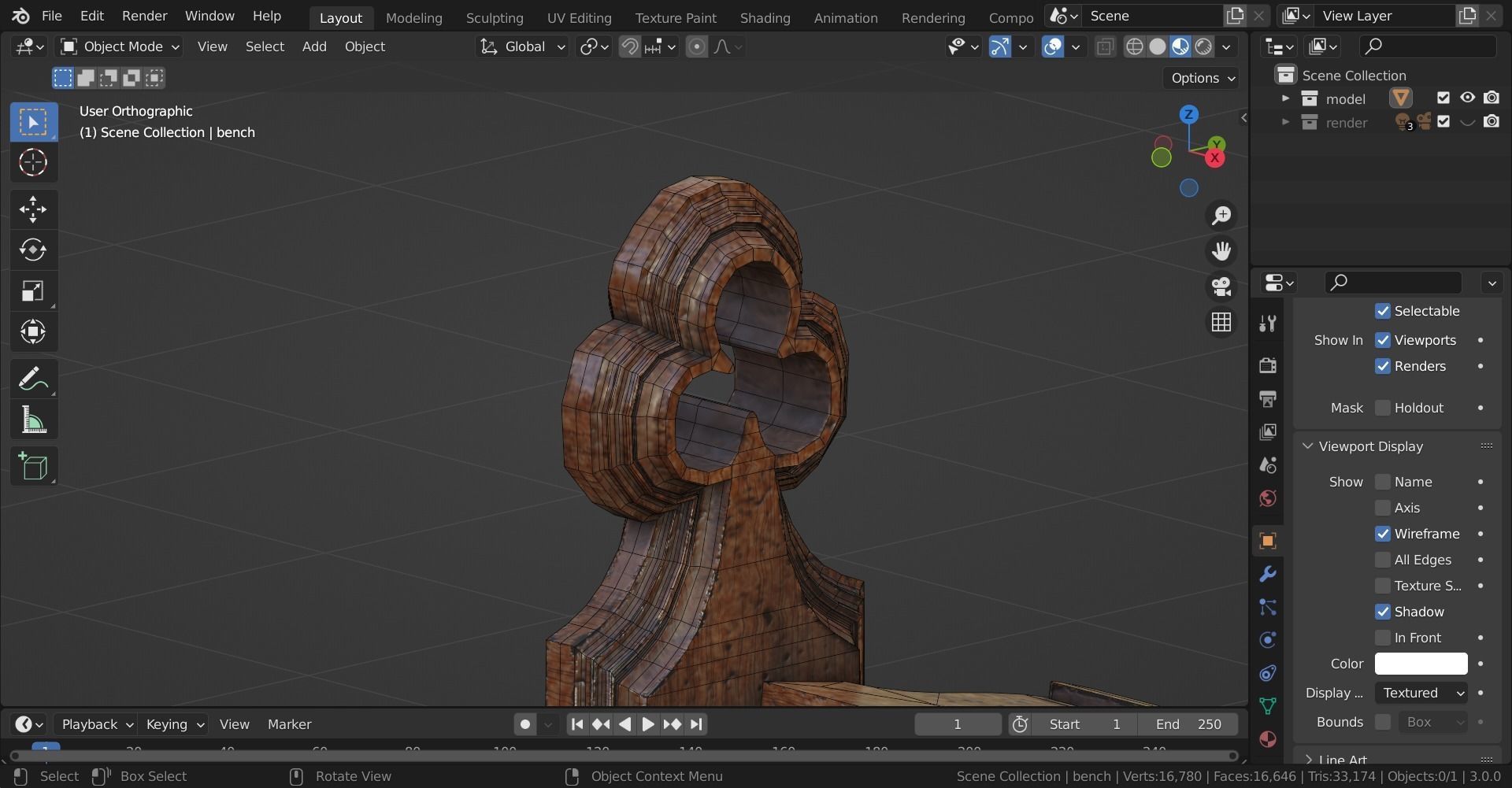This screenshot has height=788, width=1512.
Task: Switch to wireframe viewport shading
Action: [1134, 46]
